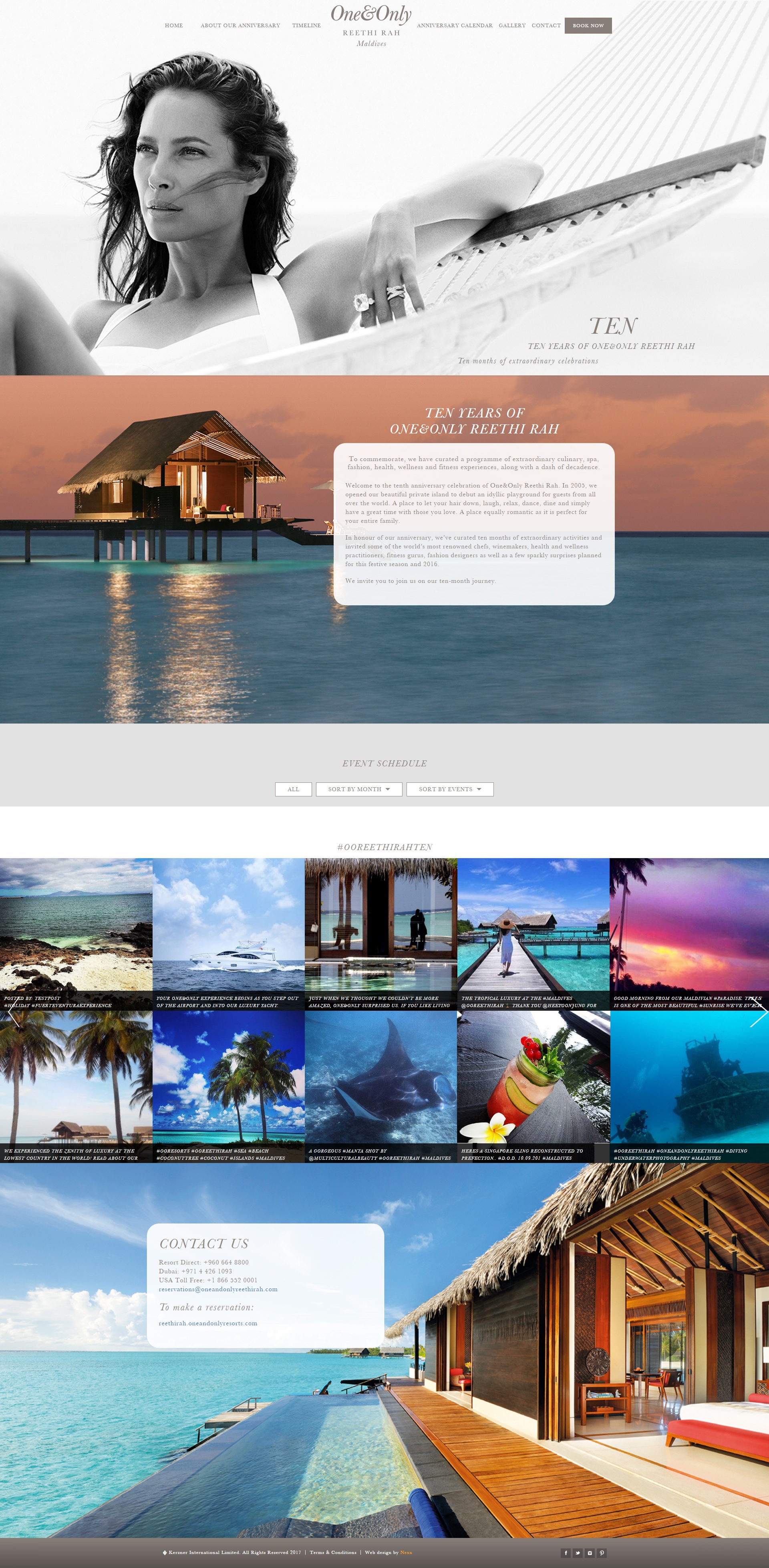This screenshot has width=769, height=1568.
Task: Click the One&Only Reethi Rah logo
Action: coord(371,26)
